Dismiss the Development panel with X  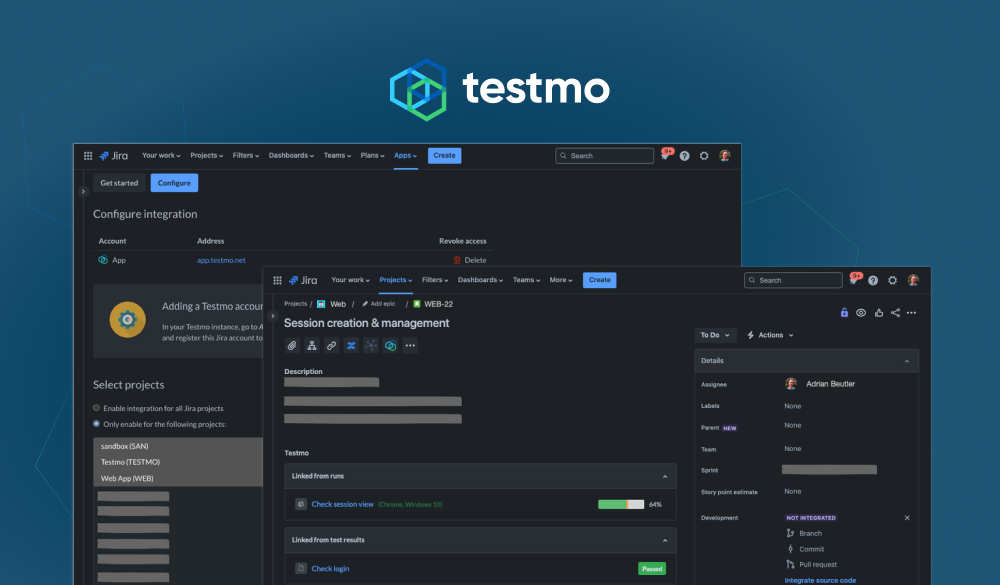pos(907,518)
